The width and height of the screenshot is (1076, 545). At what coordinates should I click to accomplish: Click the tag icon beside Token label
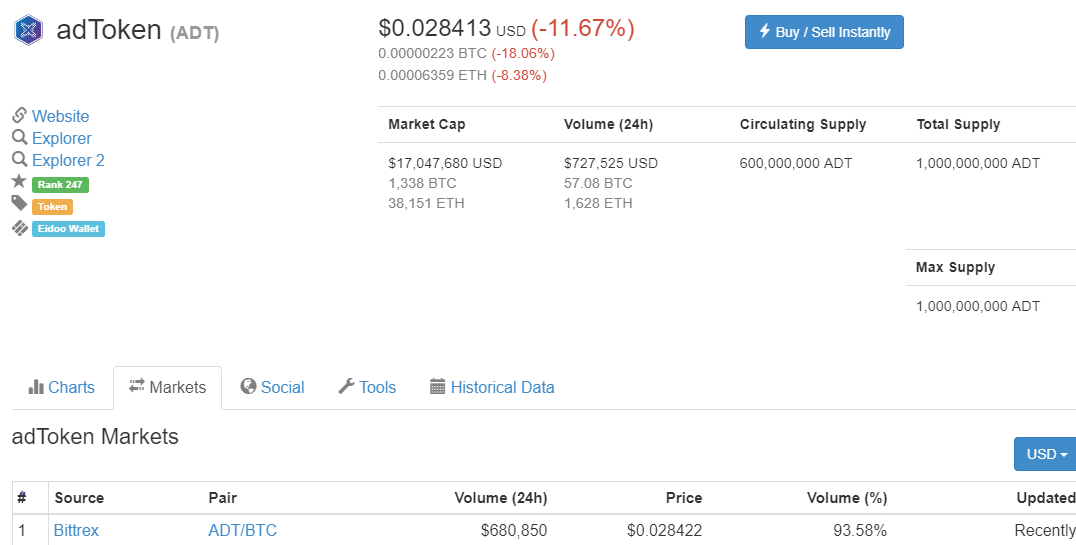pos(19,204)
